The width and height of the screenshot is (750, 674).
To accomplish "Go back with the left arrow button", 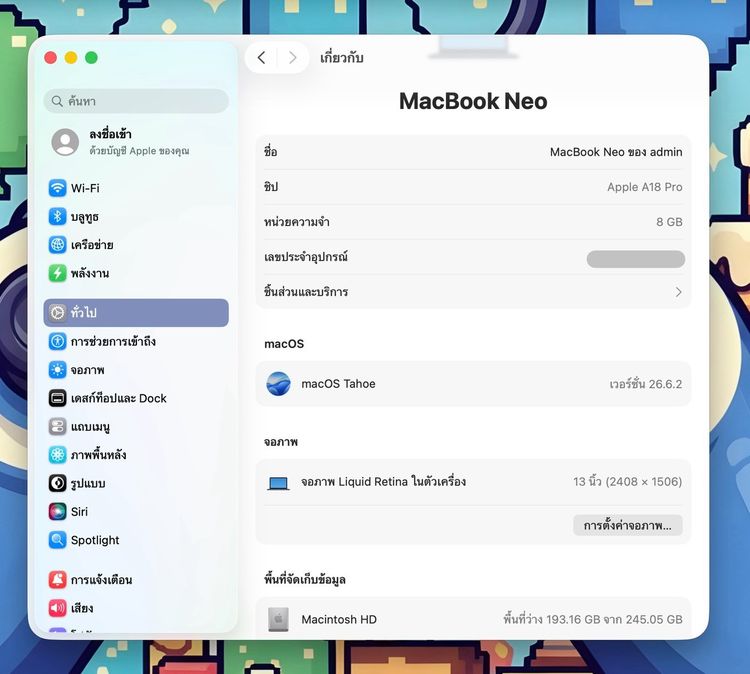I will tap(261, 58).
